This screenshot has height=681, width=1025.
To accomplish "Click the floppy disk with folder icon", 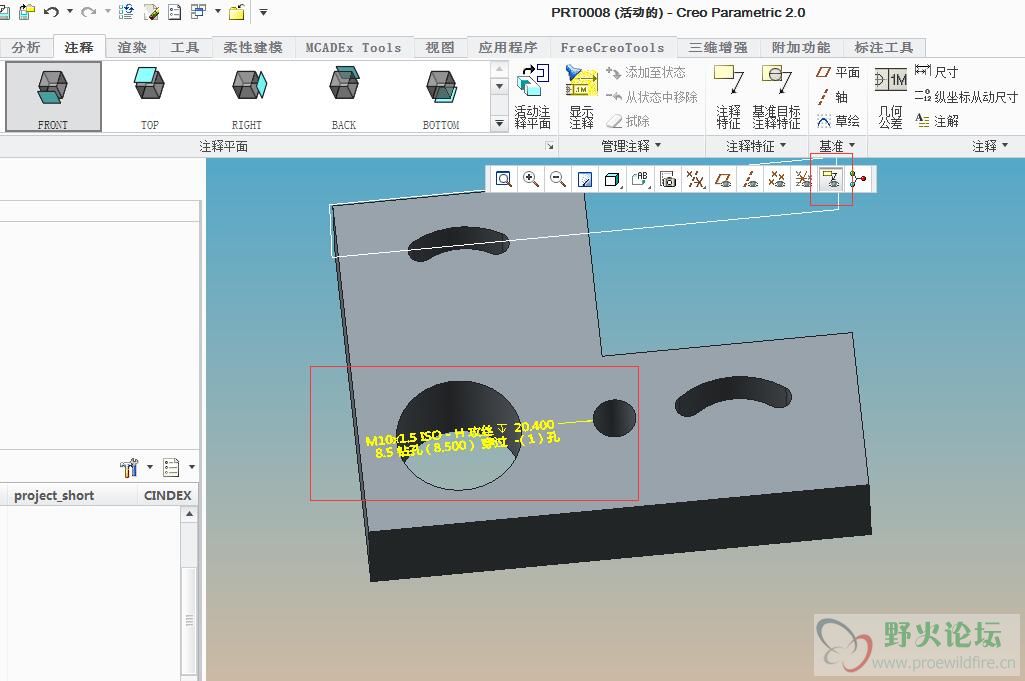I will pyautogui.click(x=27, y=11).
